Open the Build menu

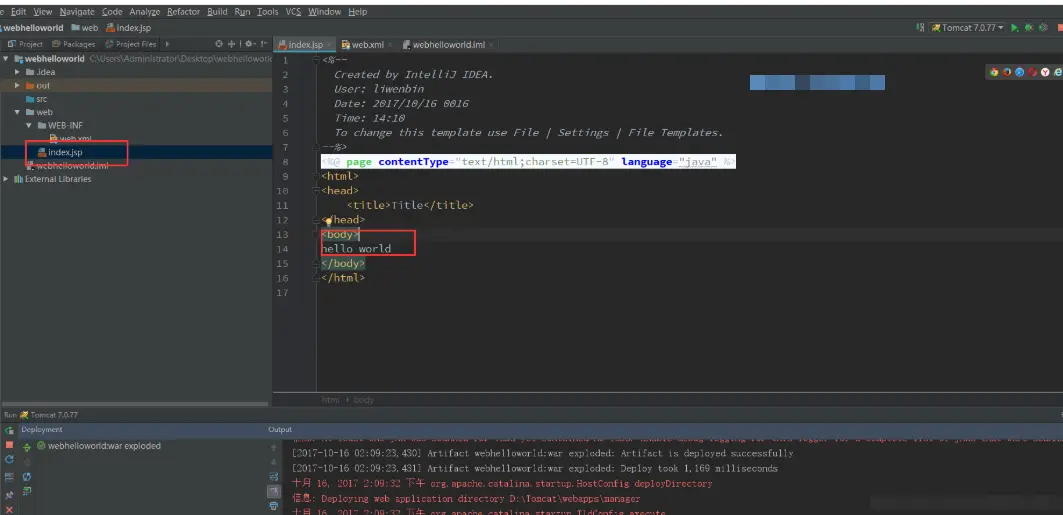(x=217, y=12)
